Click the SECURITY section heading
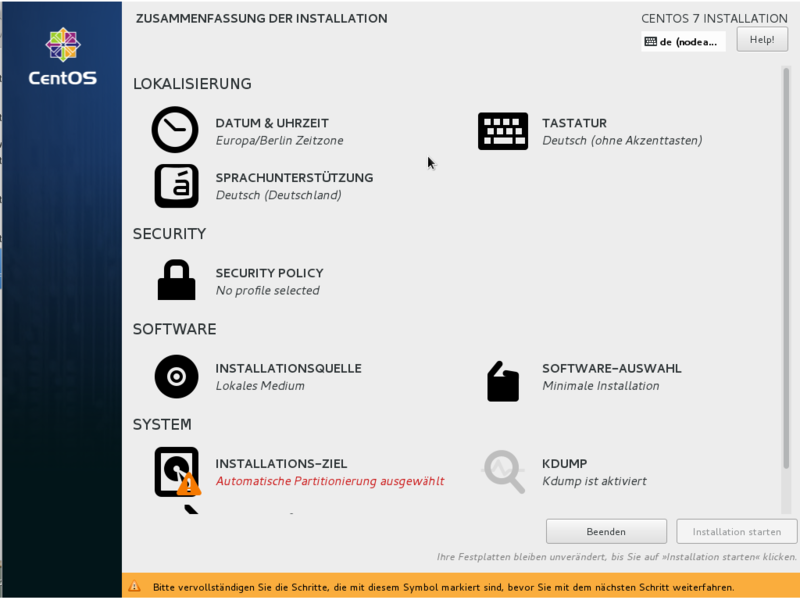 click(169, 234)
